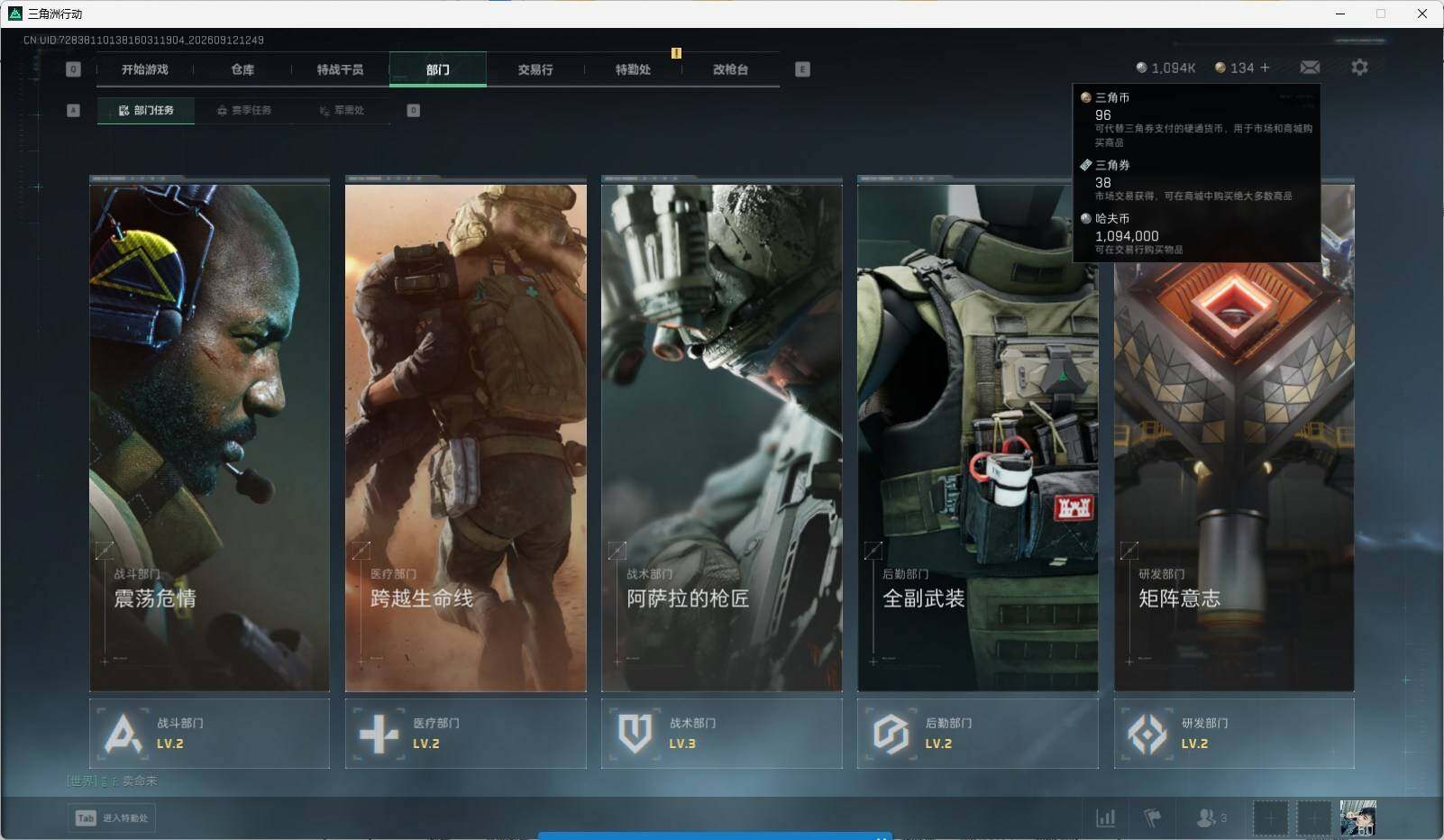This screenshot has width=1444, height=840.
Task: Minimize the 三角洲行动 window
Action: pos(1340,14)
